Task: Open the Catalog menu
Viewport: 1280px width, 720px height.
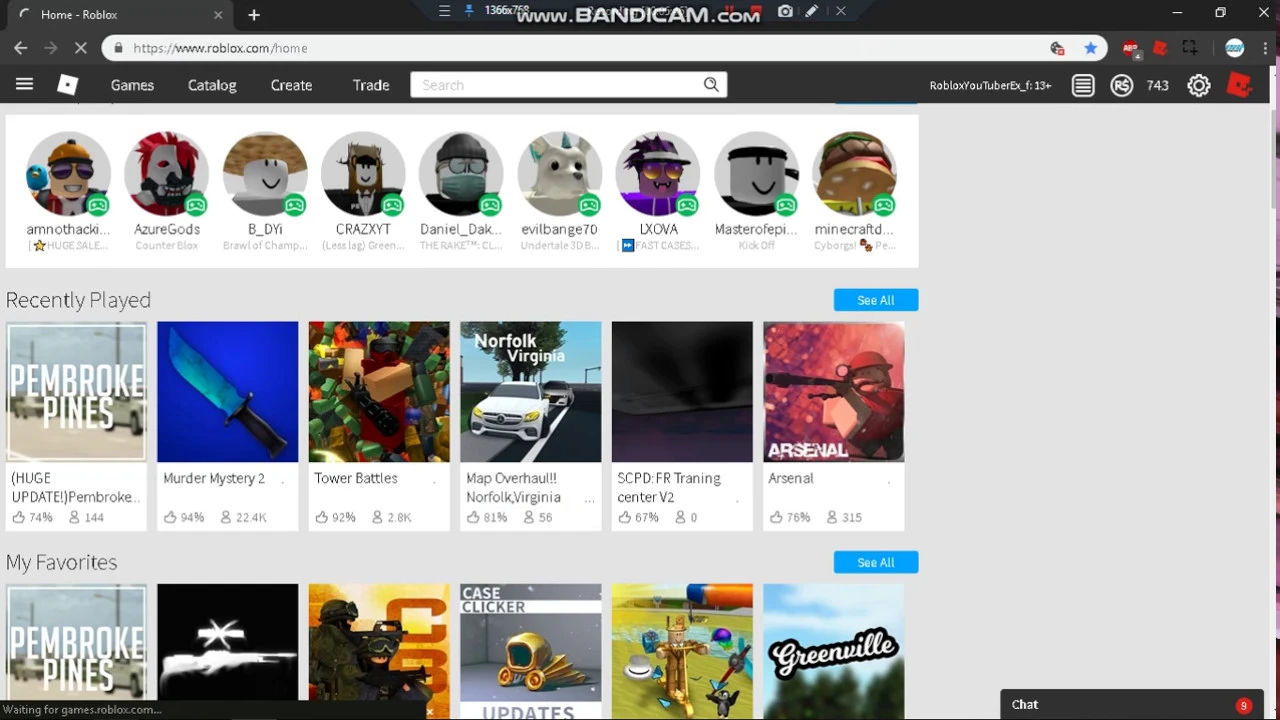Action: [x=212, y=85]
